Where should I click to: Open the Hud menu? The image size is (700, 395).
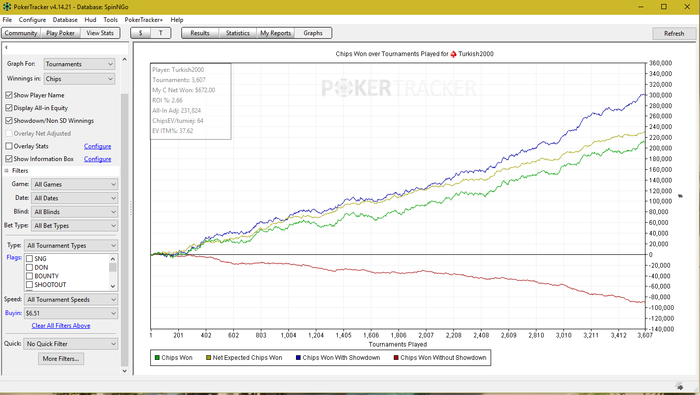click(90, 20)
